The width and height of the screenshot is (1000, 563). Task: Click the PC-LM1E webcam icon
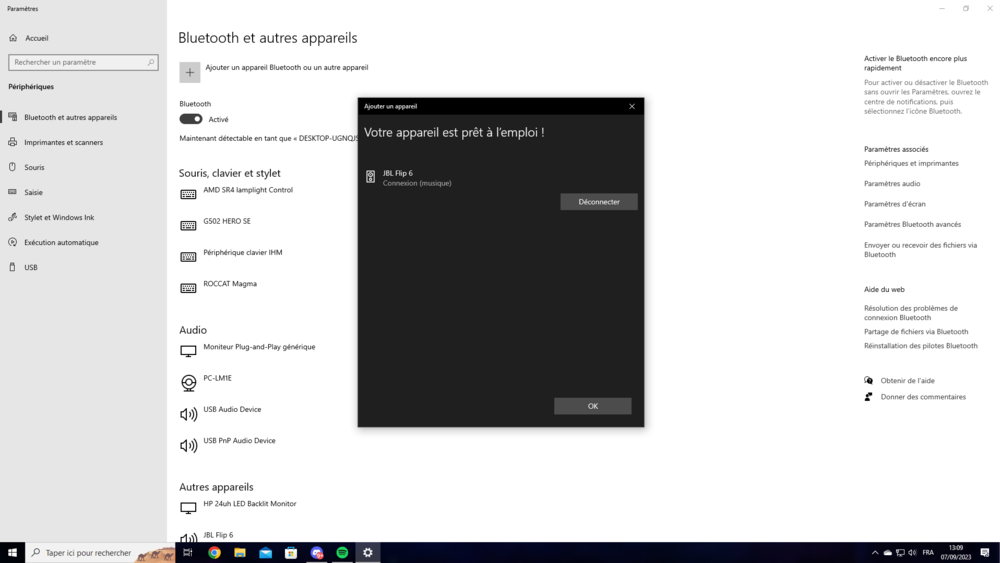(188, 383)
